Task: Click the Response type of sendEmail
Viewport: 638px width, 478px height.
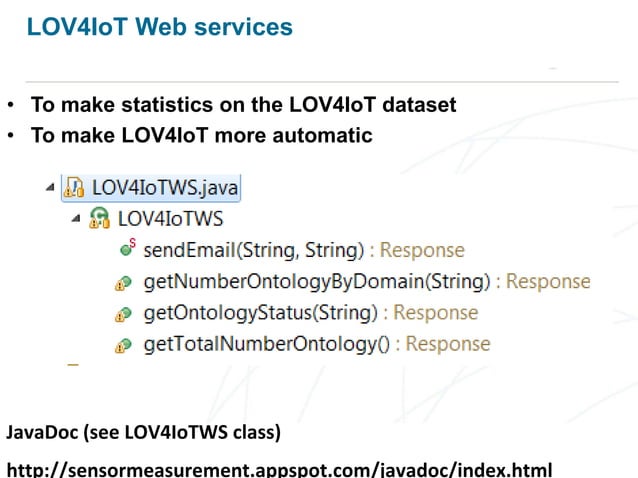Action: [422, 250]
